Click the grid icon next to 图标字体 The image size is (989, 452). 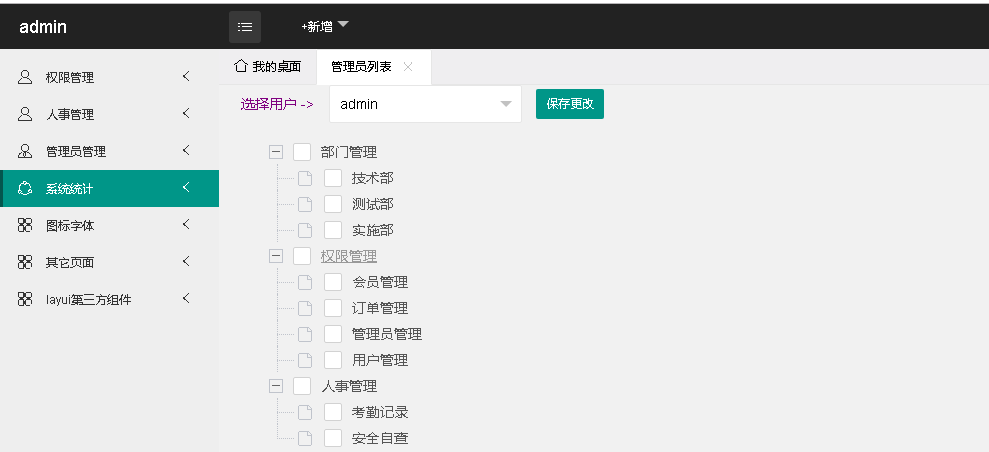(25, 225)
